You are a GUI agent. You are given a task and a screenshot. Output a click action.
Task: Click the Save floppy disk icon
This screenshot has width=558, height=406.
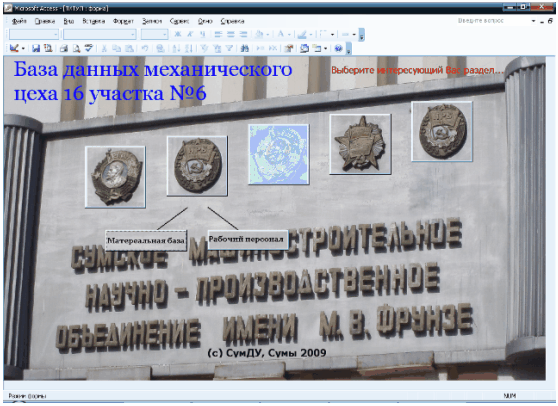[x=36, y=48]
